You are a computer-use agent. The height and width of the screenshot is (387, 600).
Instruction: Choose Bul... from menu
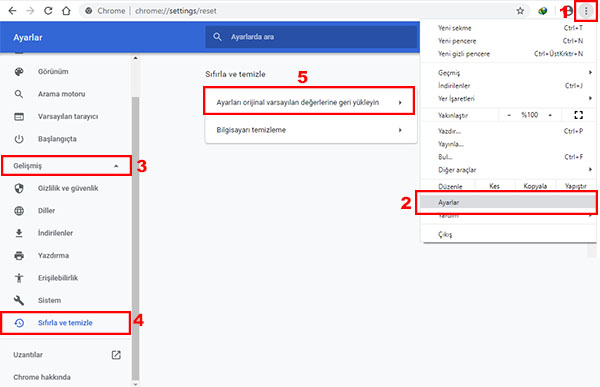point(508,157)
